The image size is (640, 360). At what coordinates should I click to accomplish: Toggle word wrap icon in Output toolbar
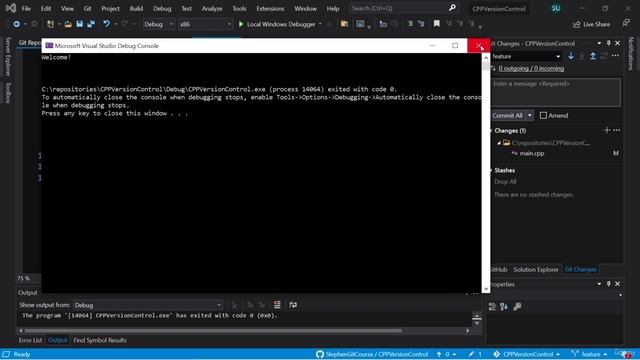tap(293, 305)
